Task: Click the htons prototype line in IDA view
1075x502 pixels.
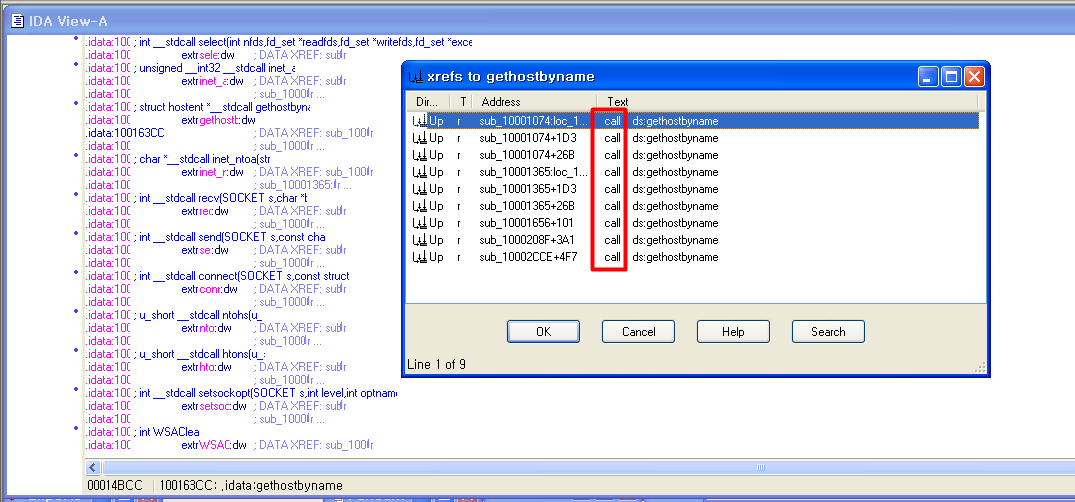Action: 175,354
